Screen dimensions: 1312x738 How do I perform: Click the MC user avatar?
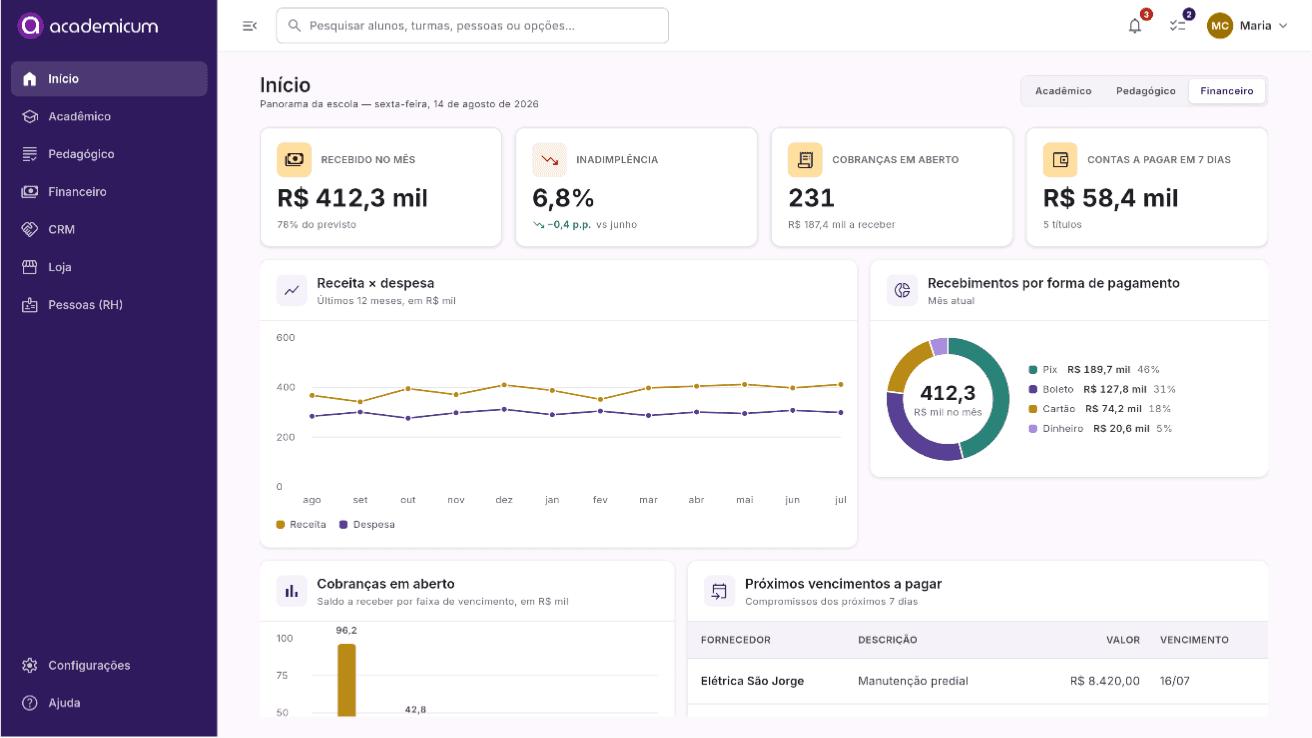(1220, 26)
